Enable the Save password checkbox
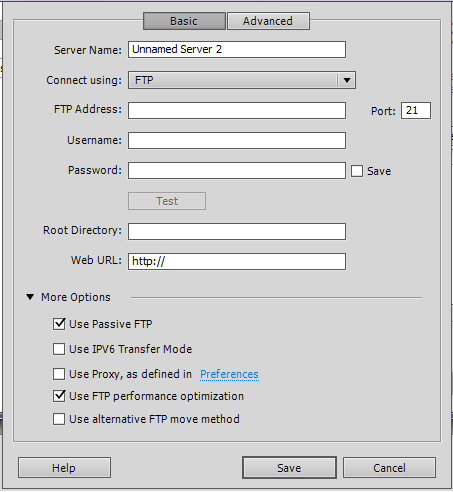Image resolution: width=453 pixels, height=492 pixels. [357, 171]
